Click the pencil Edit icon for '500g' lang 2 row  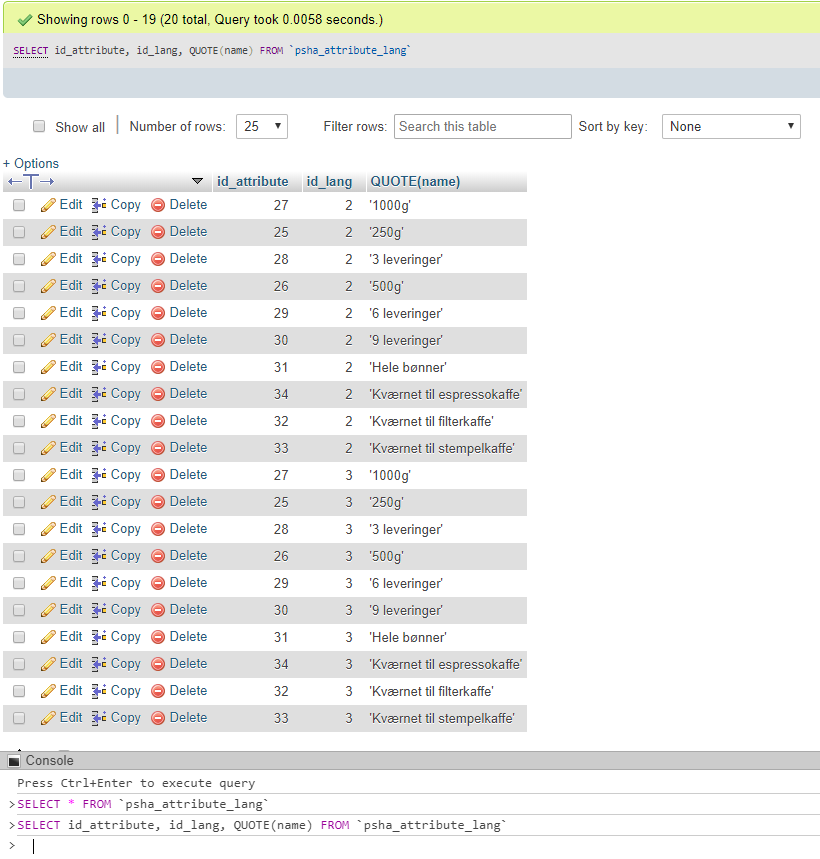click(x=48, y=286)
